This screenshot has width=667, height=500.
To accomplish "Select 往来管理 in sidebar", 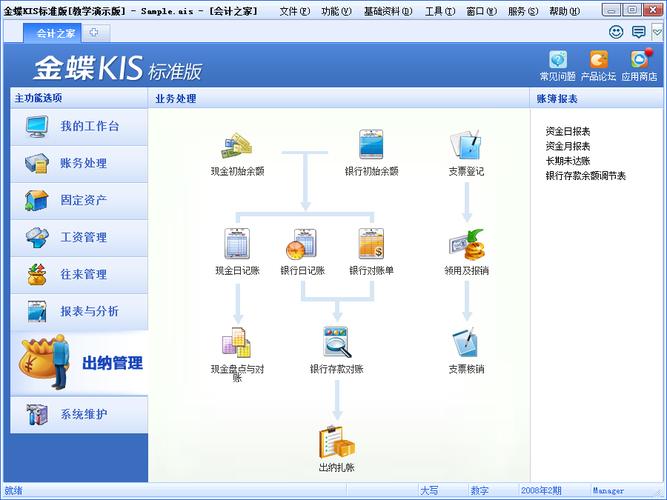I will pos(79,274).
